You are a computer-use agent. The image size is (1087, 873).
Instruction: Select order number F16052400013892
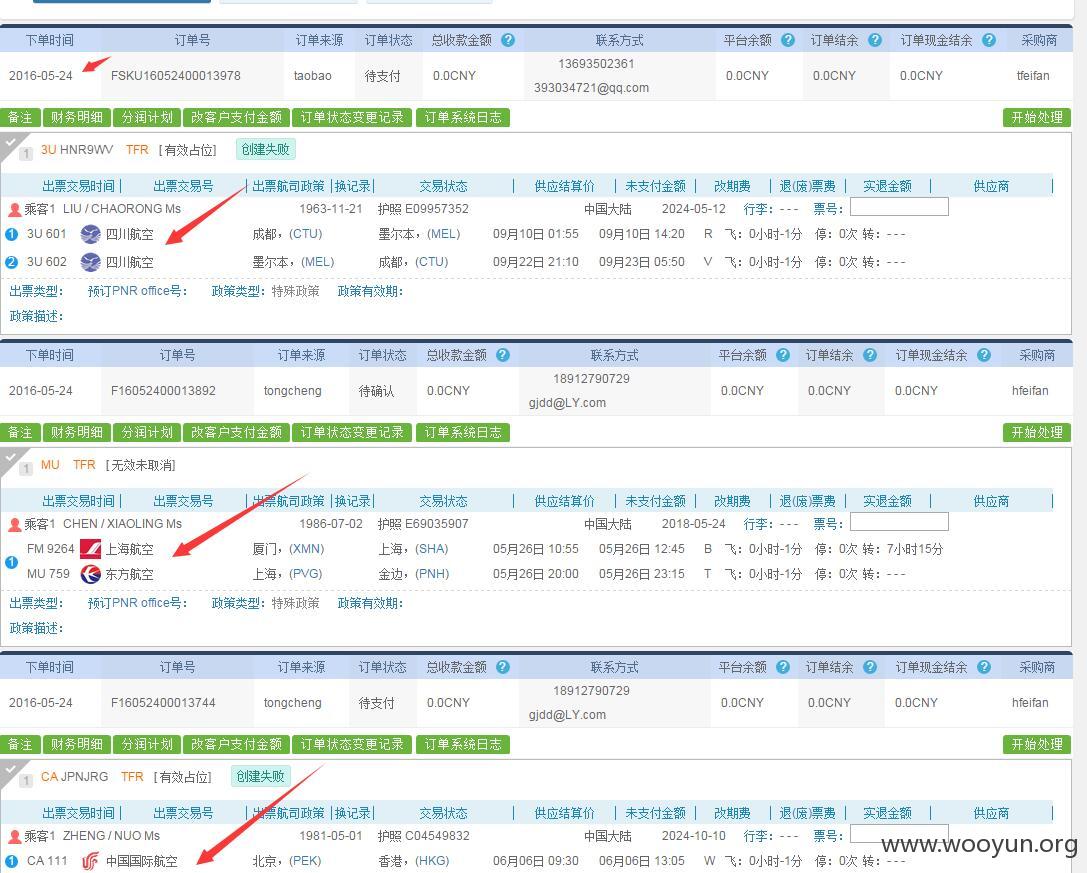pos(163,390)
